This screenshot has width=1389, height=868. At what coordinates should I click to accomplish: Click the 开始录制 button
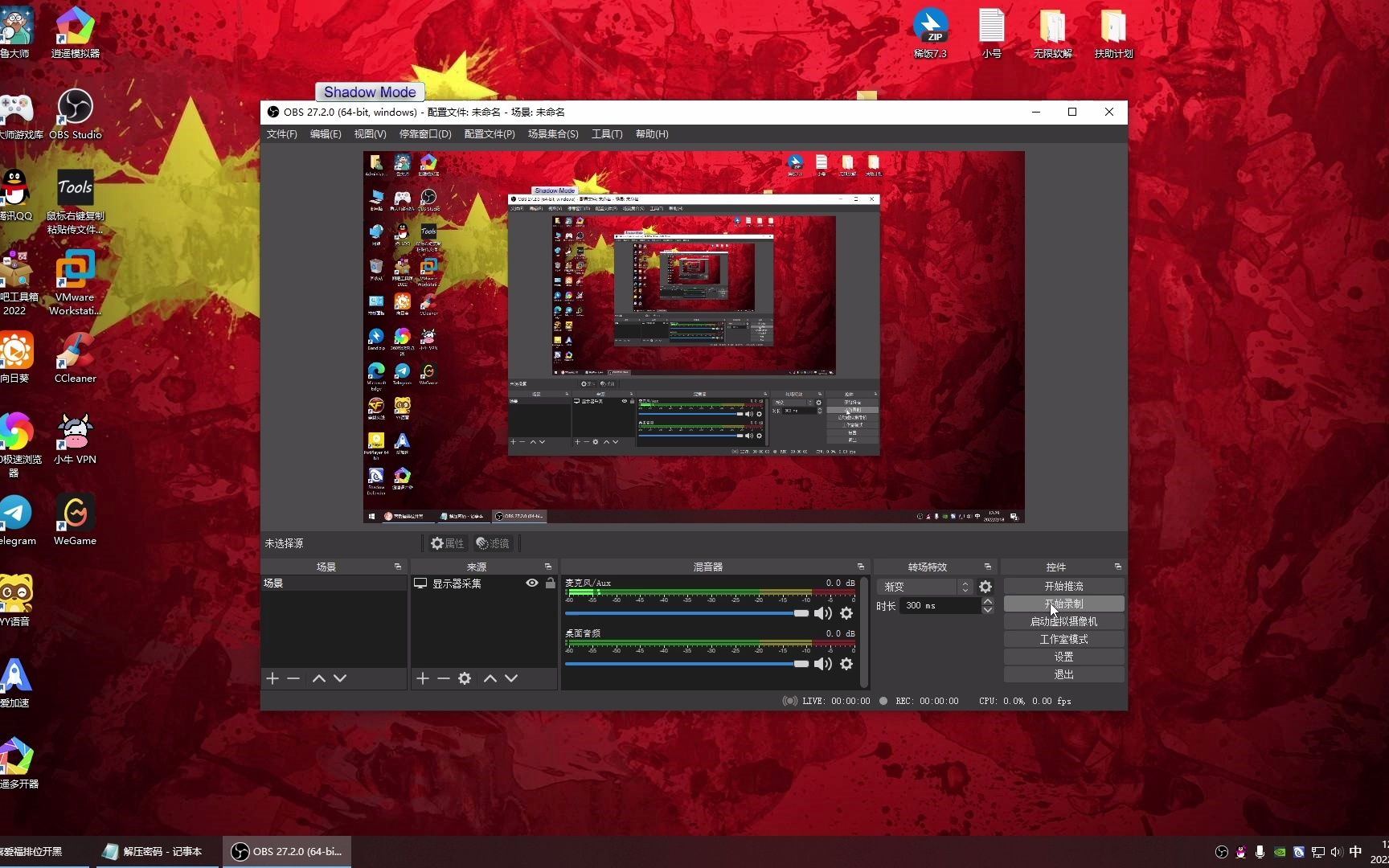click(1063, 604)
